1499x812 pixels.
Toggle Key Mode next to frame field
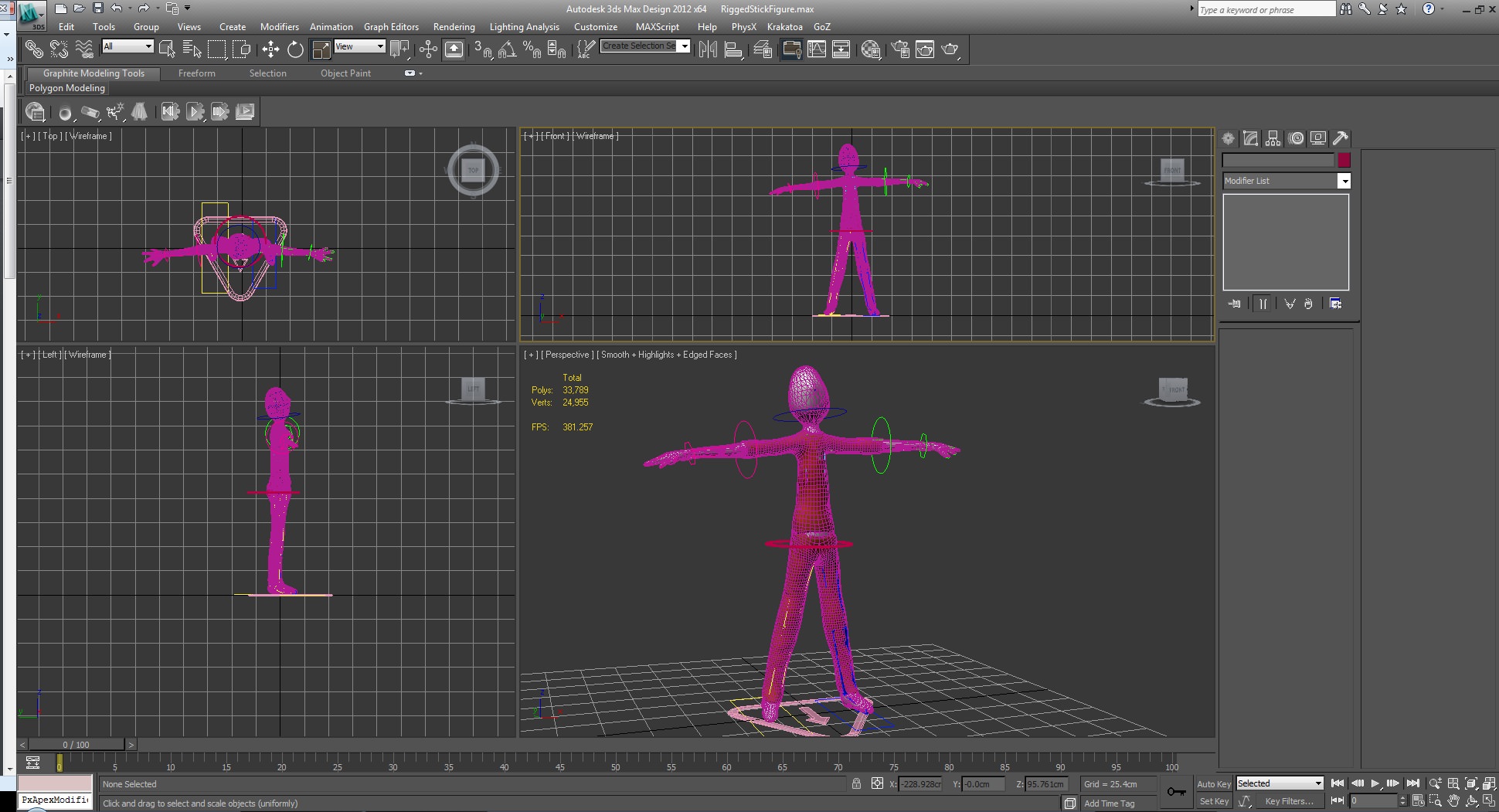tap(1338, 801)
